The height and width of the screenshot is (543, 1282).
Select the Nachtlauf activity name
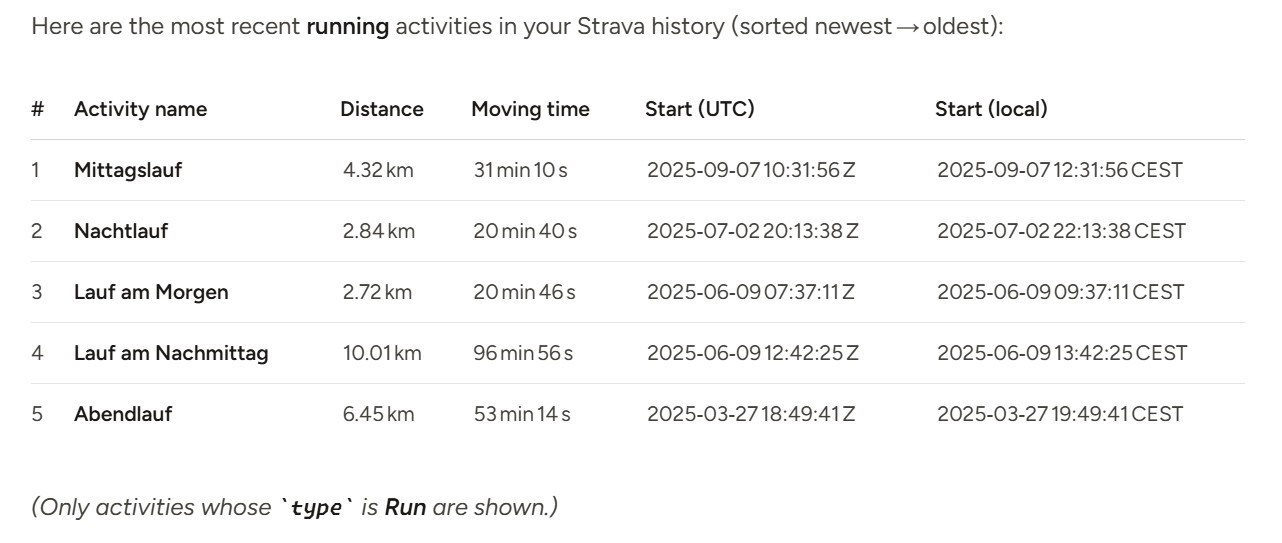pyautogui.click(x=121, y=231)
